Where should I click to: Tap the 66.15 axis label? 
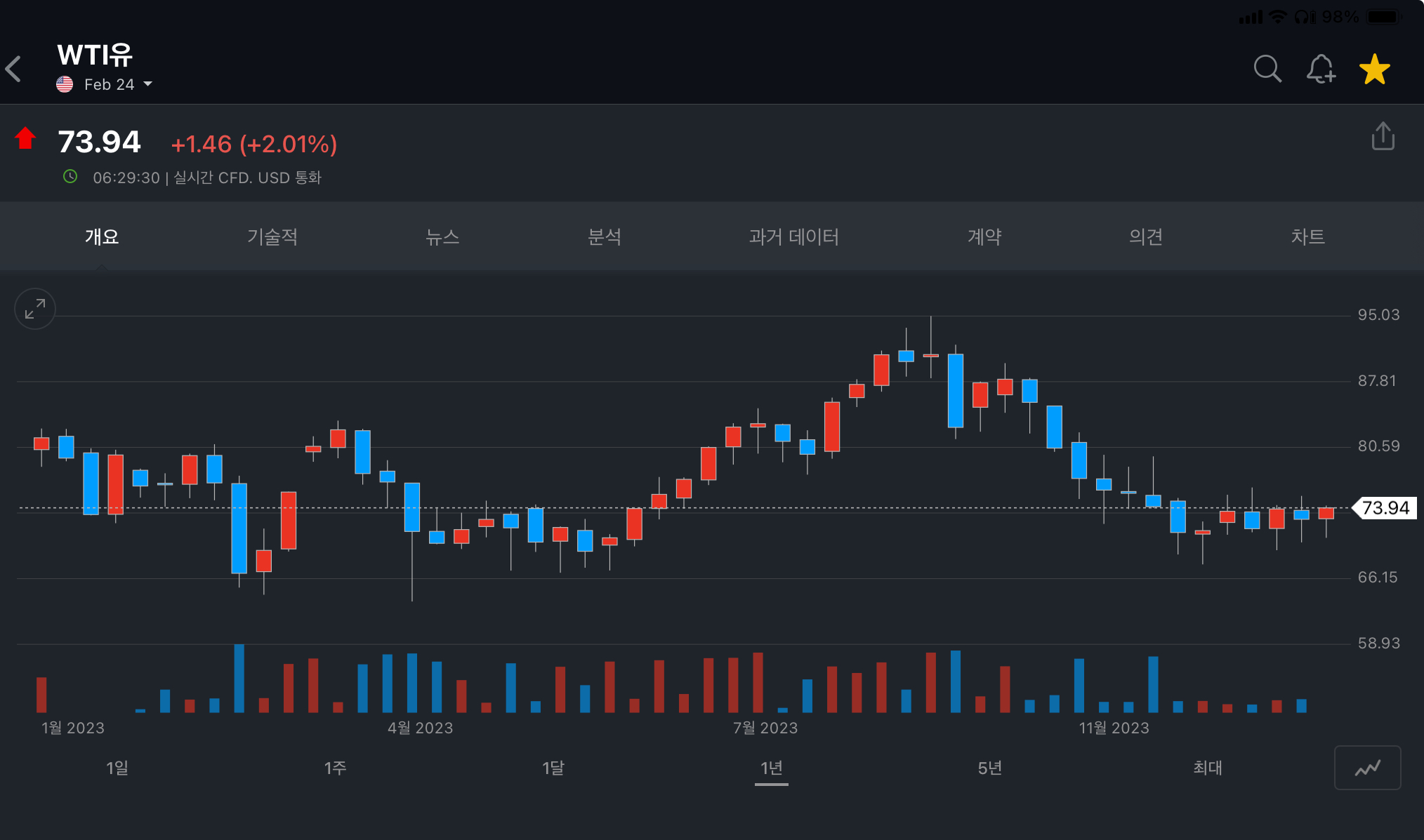point(1377,577)
